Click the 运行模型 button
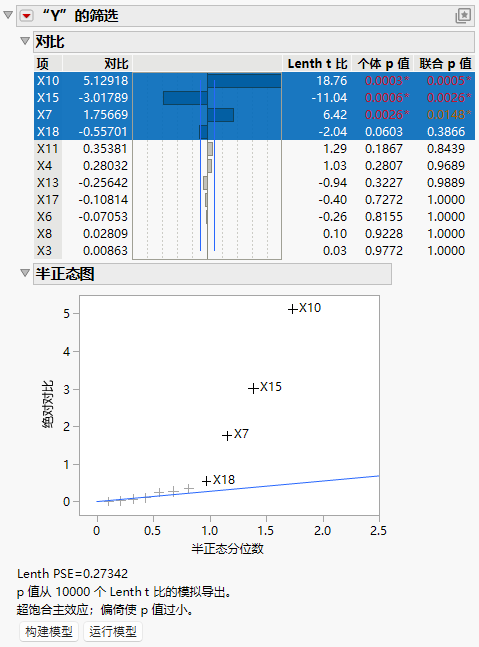479x647 pixels. point(113,631)
